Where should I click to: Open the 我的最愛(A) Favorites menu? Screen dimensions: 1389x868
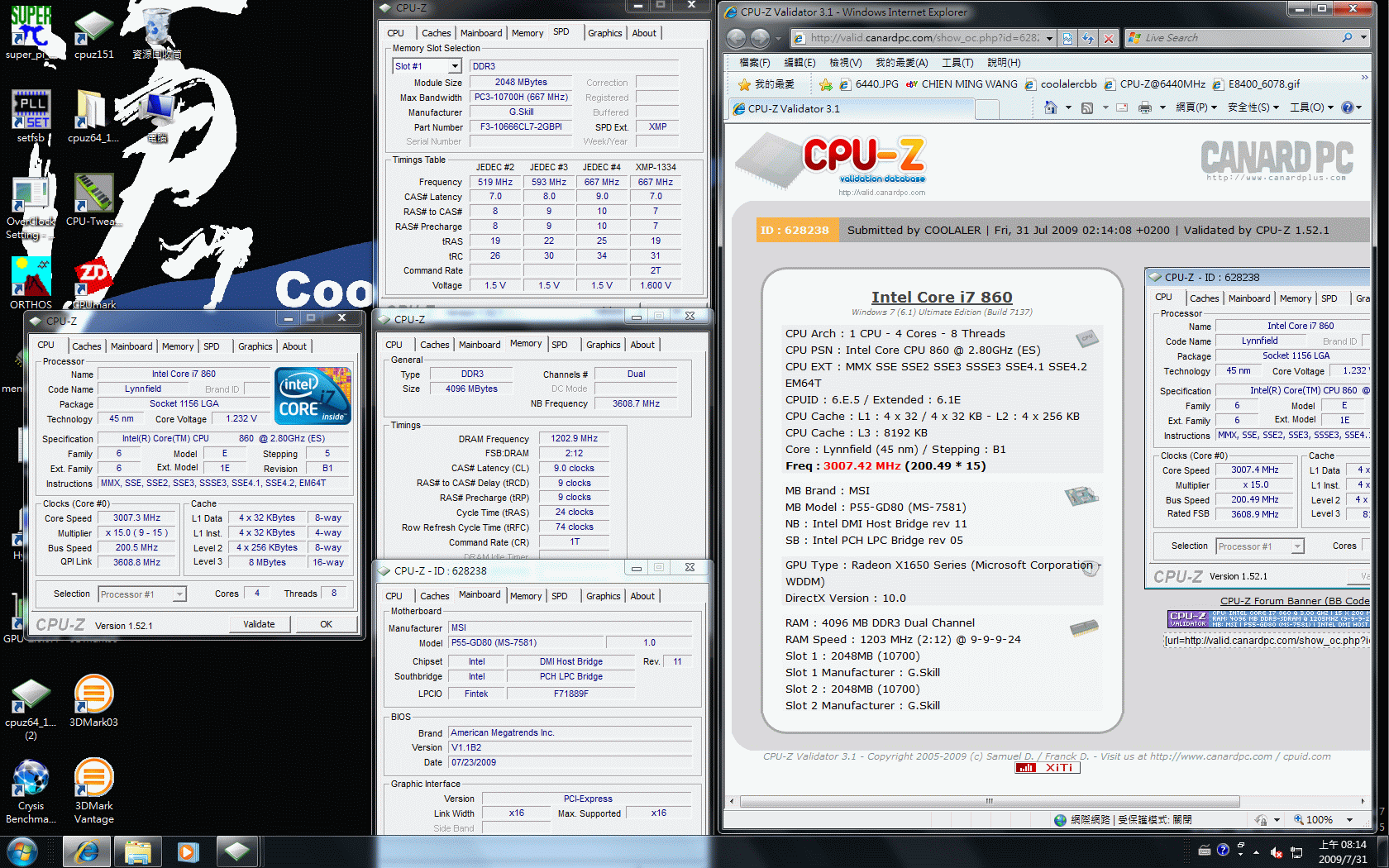tap(901, 63)
